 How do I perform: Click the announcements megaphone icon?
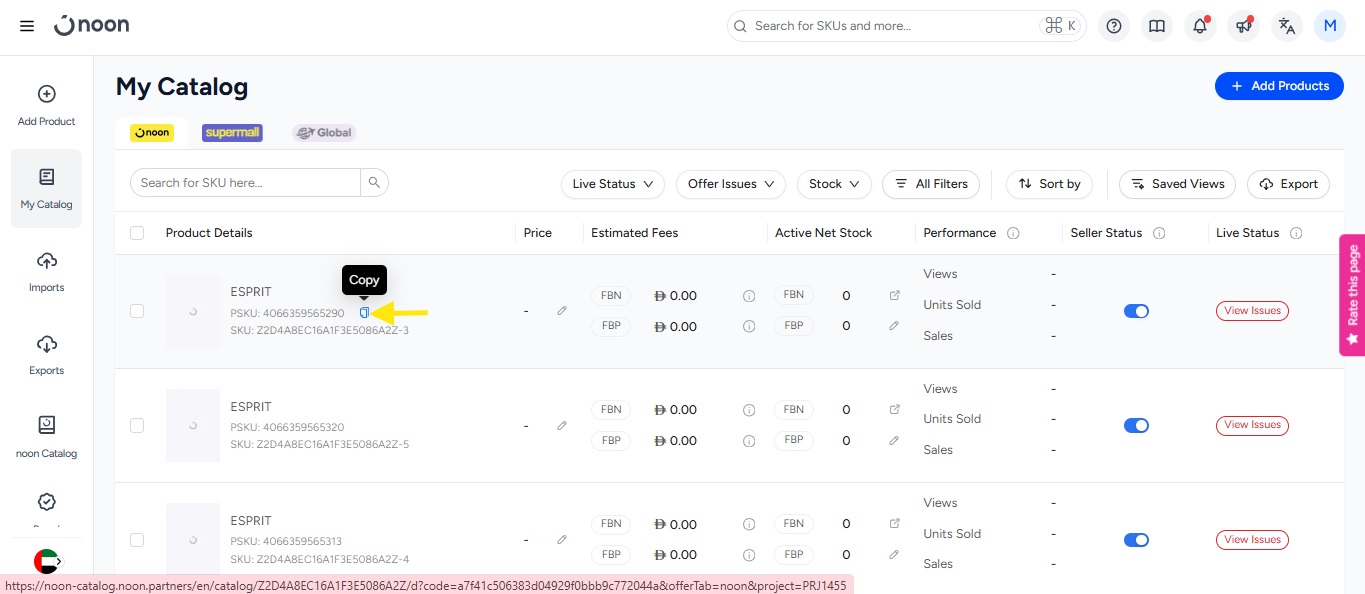click(x=1244, y=26)
